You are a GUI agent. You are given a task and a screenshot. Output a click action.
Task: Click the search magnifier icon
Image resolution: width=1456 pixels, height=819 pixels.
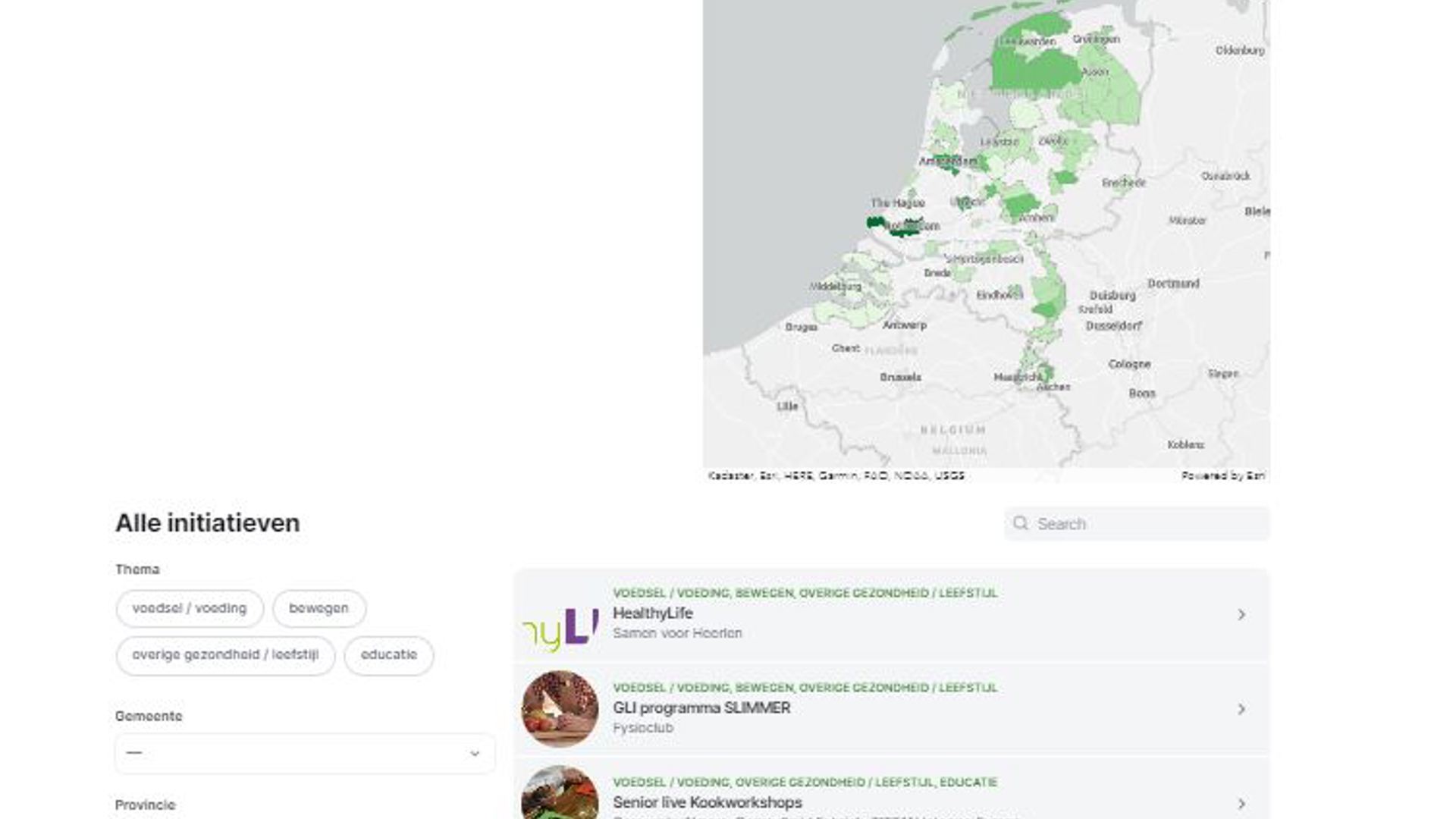coord(1021,523)
